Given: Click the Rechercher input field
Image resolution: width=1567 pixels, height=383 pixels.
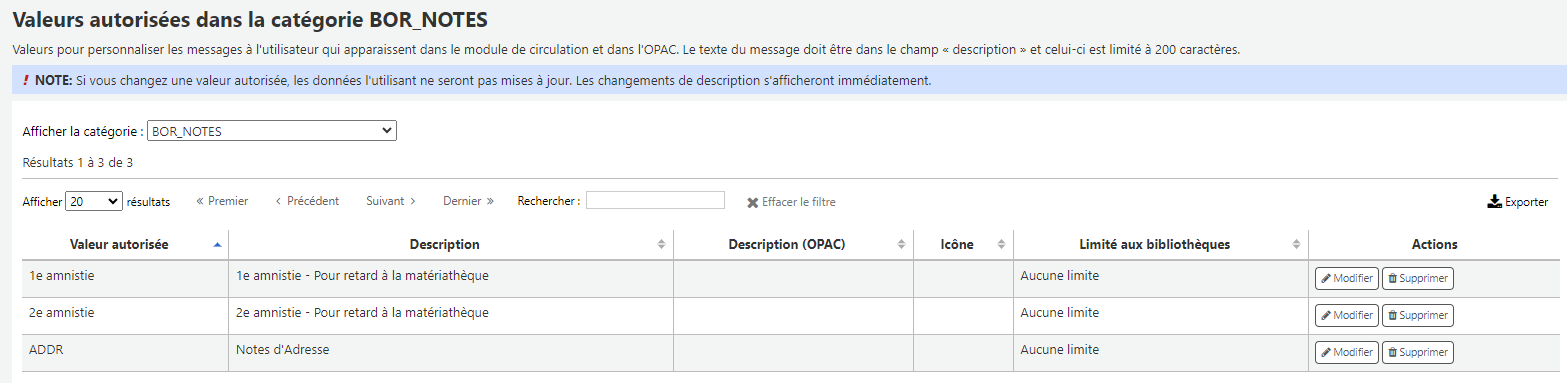Looking at the screenshot, I should tap(655, 200).
